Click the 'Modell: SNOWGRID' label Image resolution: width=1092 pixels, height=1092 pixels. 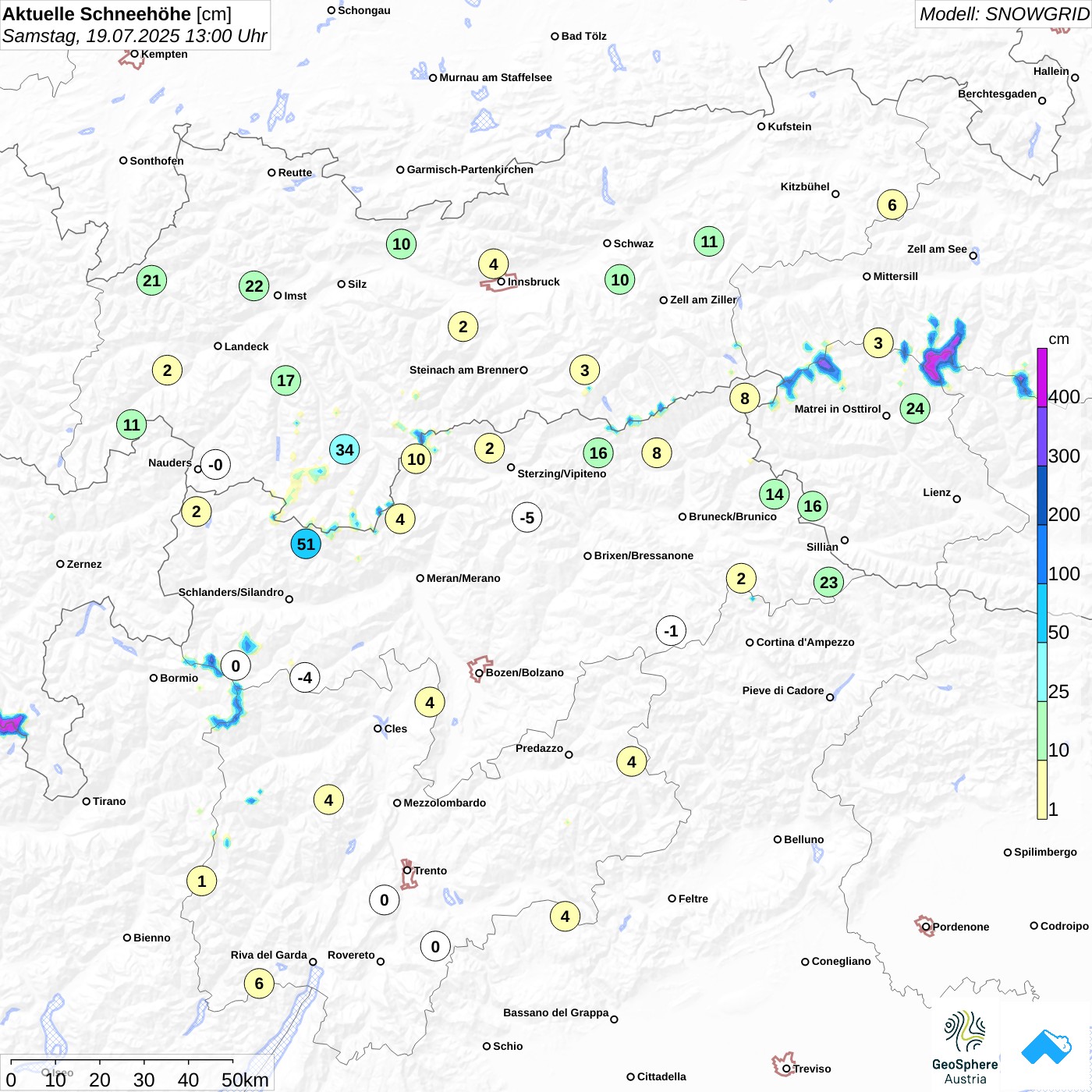[x=1004, y=14]
